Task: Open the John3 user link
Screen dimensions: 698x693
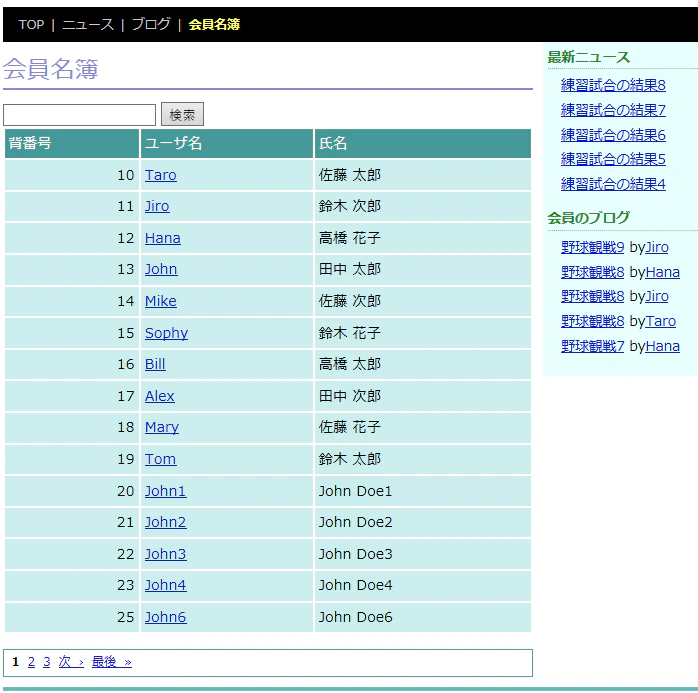Action: pos(166,554)
